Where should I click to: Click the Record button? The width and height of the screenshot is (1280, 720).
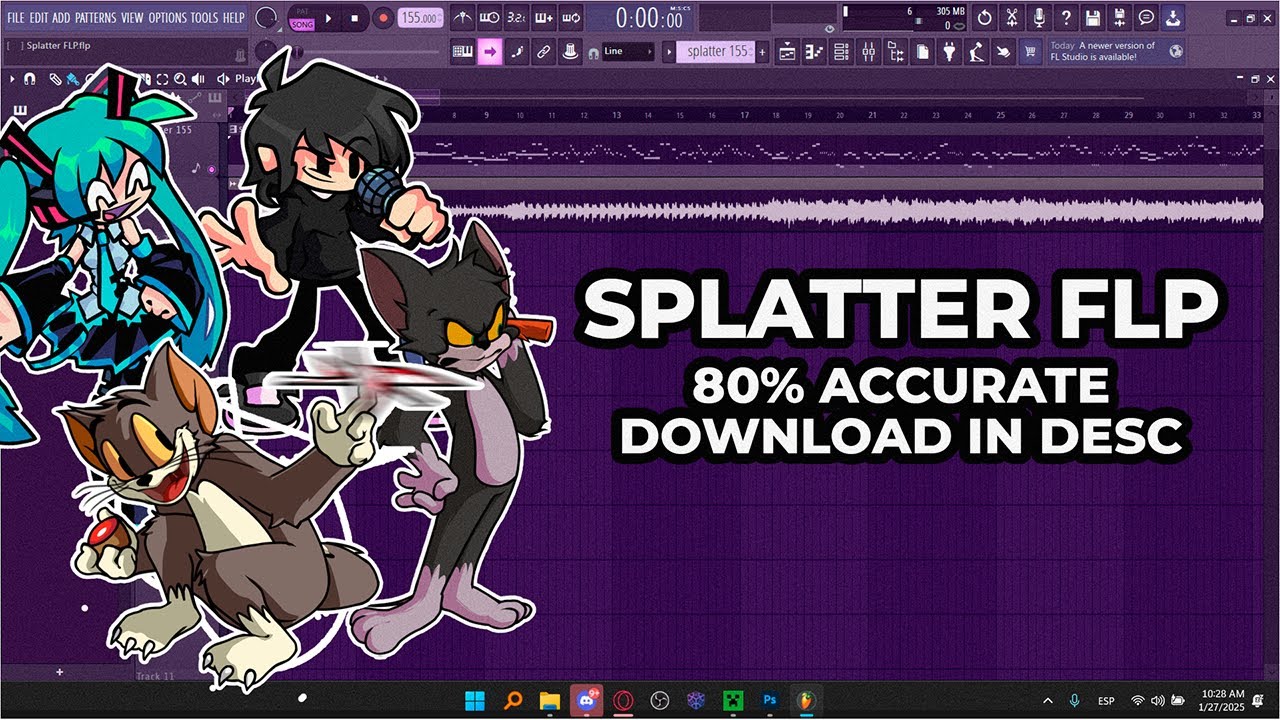click(383, 18)
